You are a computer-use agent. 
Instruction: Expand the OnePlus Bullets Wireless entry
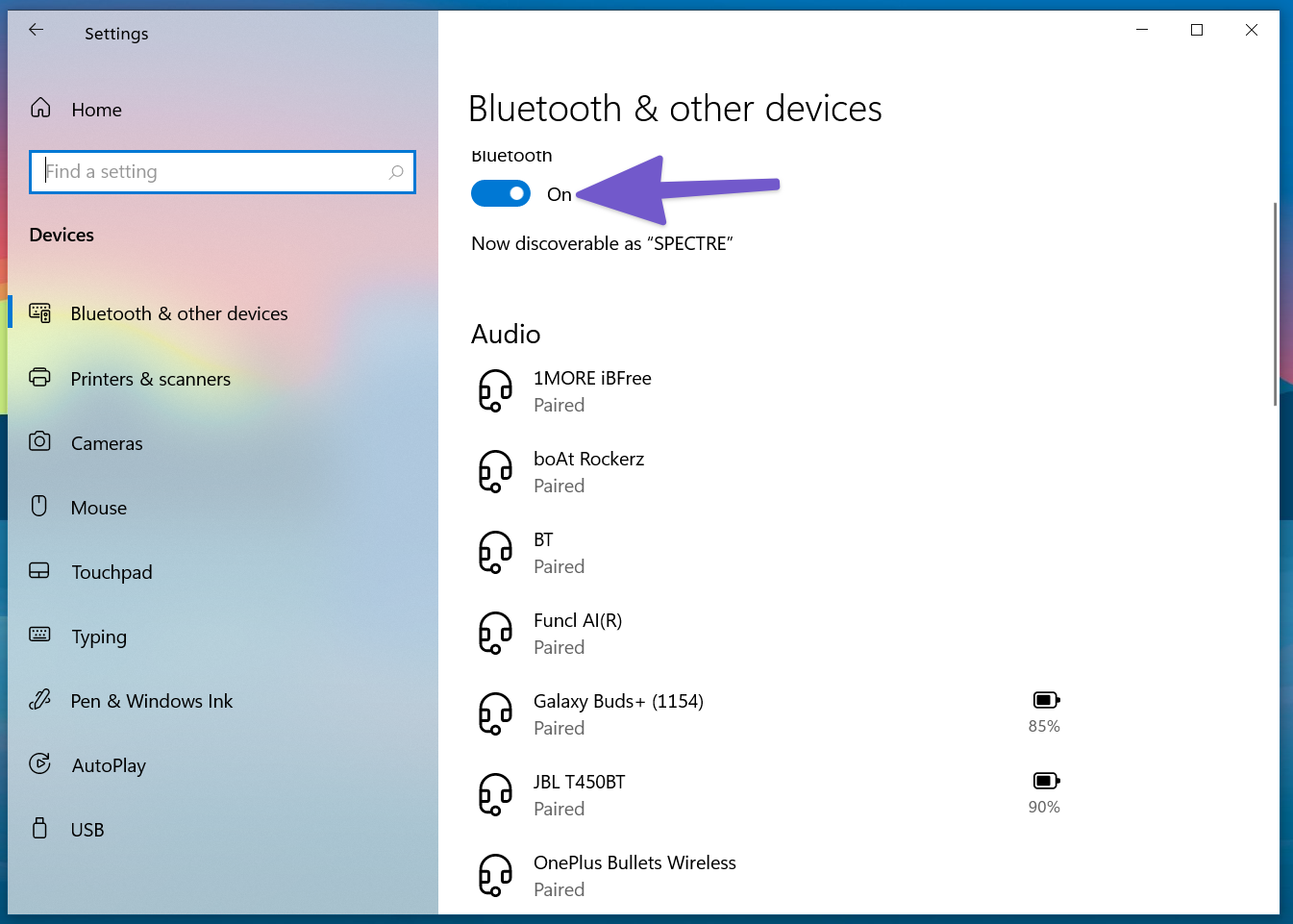(634, 875)
